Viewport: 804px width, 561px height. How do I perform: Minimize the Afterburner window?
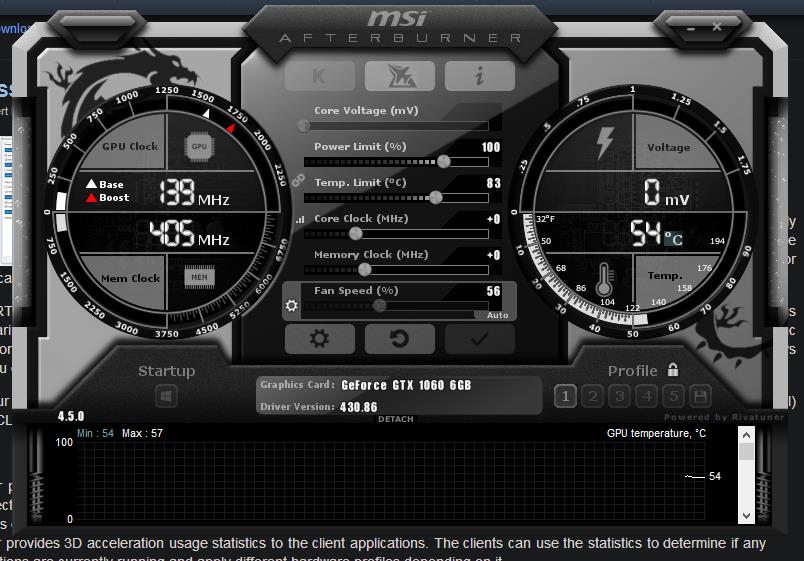(x=691, y=28)
